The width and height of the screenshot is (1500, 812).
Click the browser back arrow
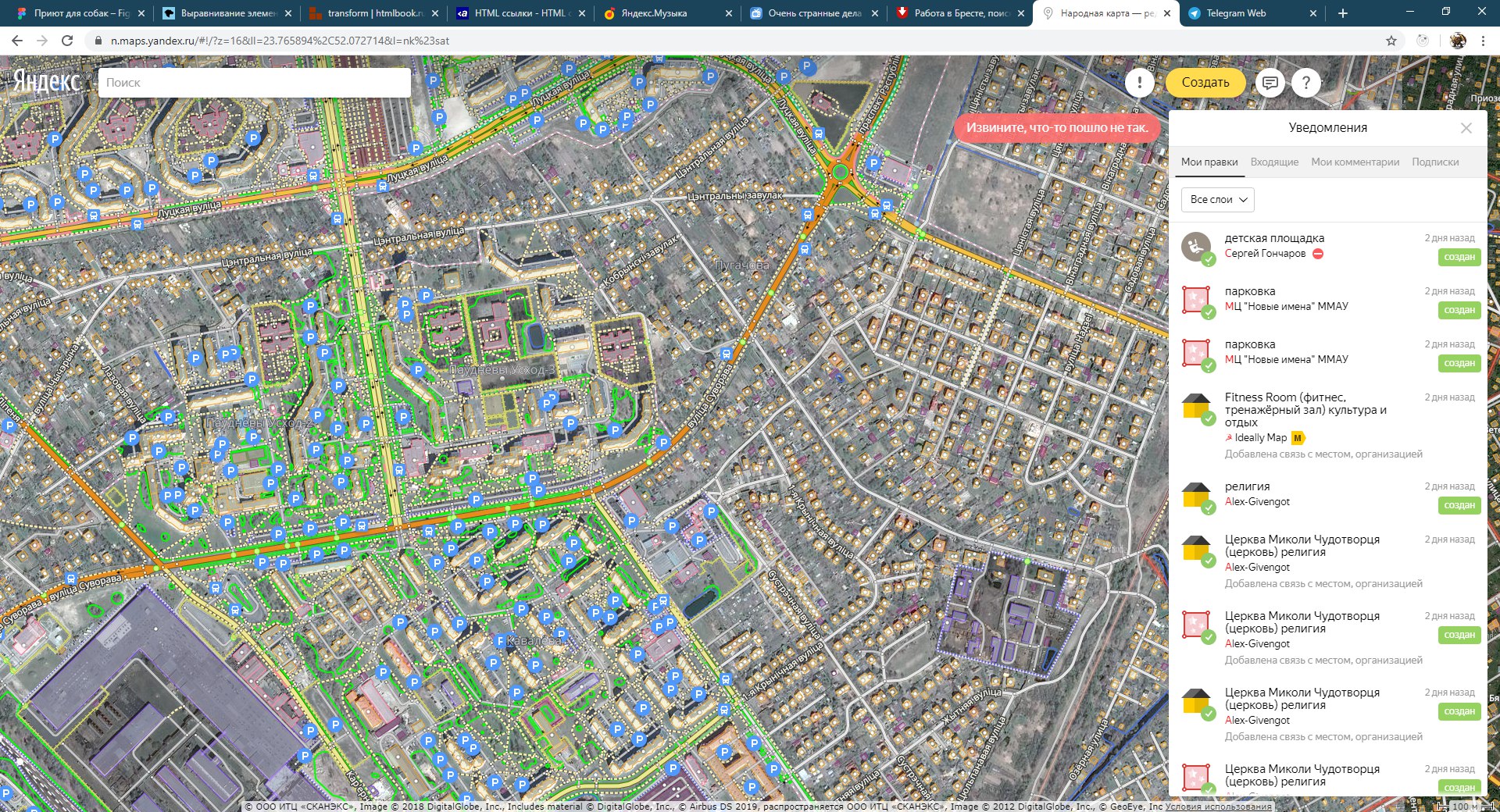coord(17,41)
